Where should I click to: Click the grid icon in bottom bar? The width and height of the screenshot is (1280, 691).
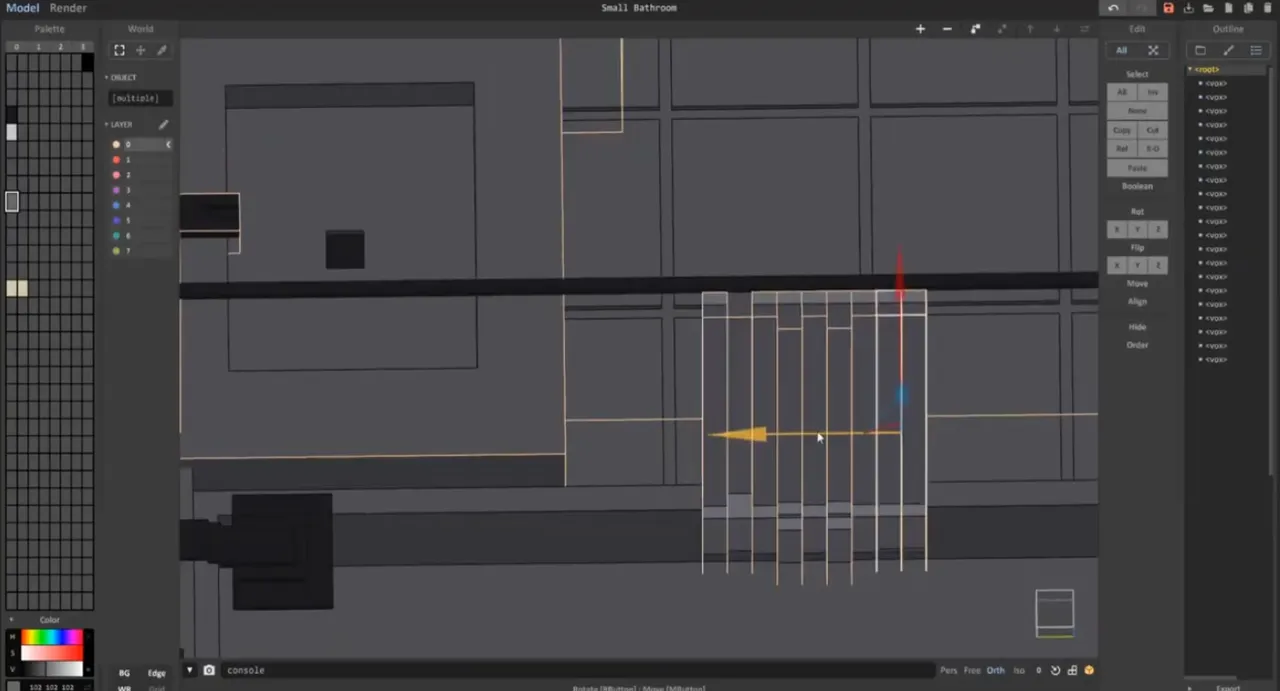click(1072, 670)
